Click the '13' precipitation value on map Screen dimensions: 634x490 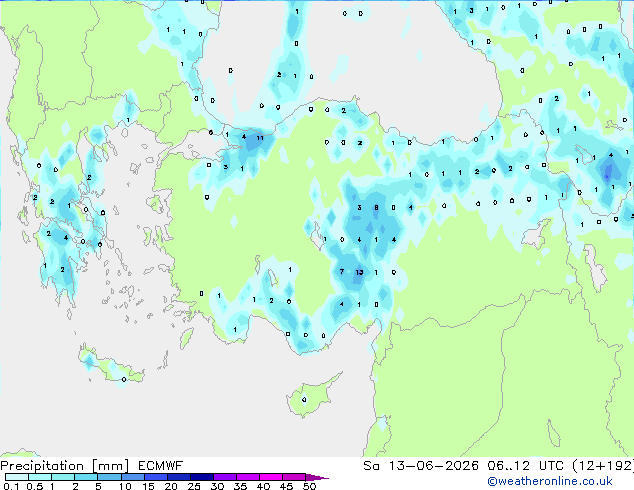[359, 272]
